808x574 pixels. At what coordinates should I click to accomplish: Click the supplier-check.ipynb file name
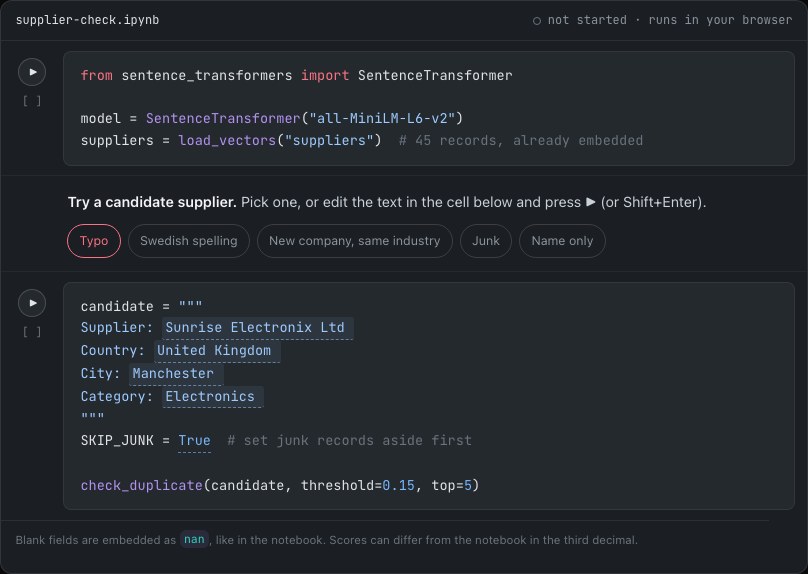tap(87, 20)
